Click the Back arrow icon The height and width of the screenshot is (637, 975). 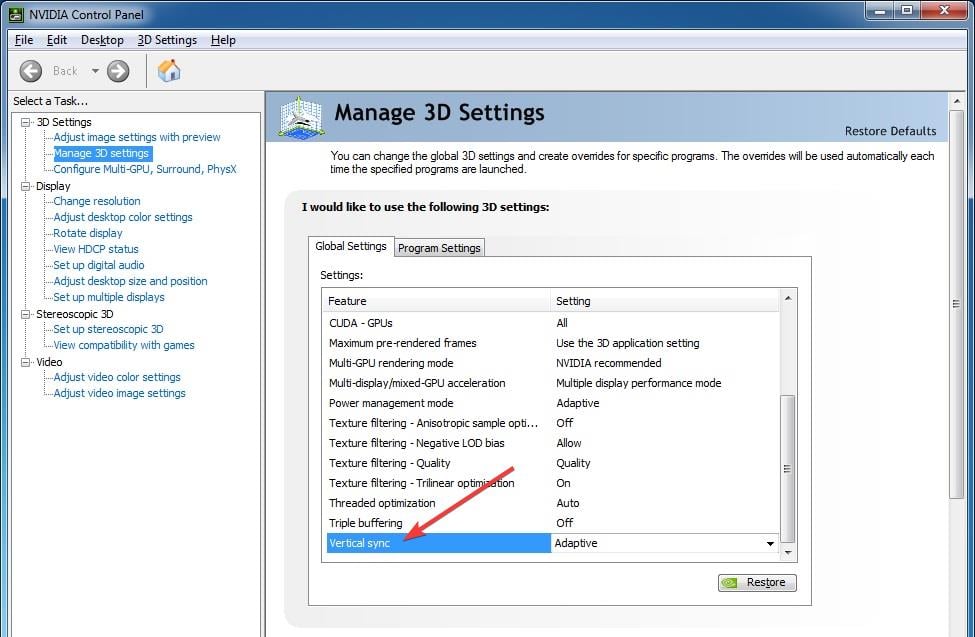click(31, 71)
